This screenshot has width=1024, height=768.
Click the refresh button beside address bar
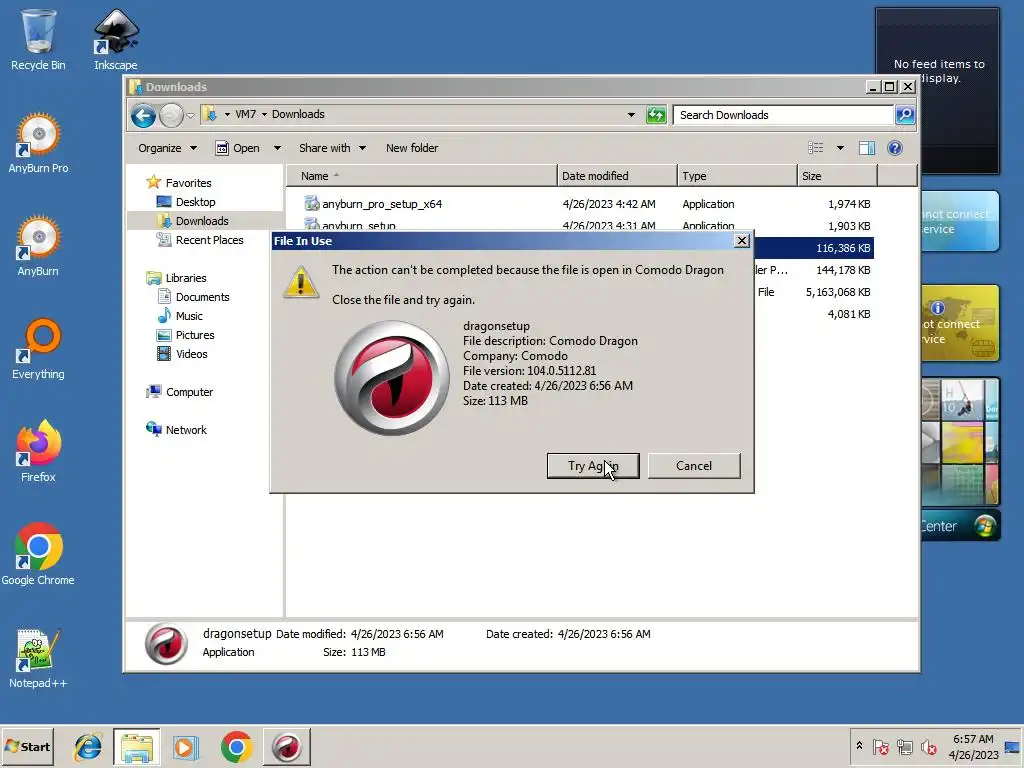(656, 115)
